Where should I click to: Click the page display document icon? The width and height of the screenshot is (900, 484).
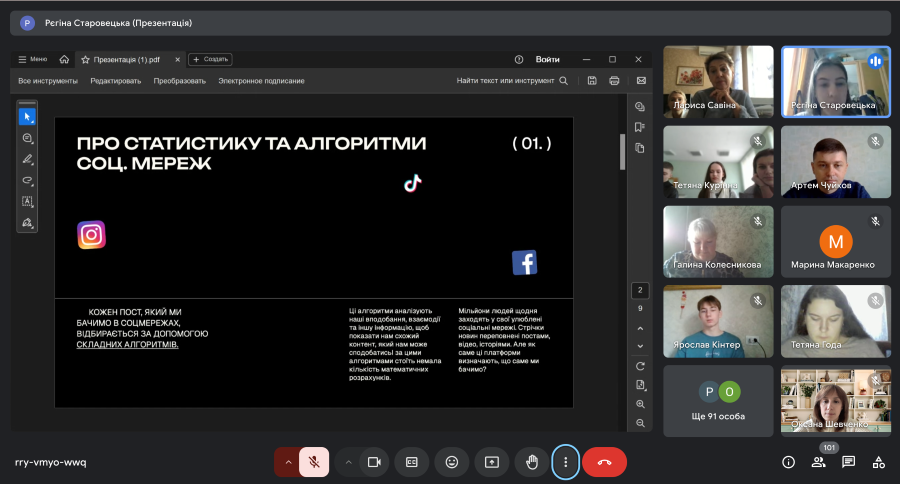[x=641, y=385]
